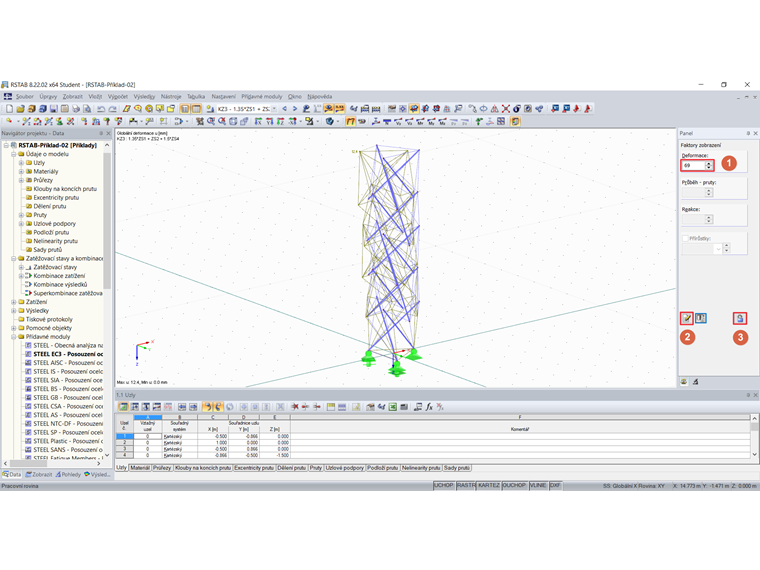Select row 2 header in the Uzly table
The height and width of the screenshot is (570, 760).
point(125,443)
